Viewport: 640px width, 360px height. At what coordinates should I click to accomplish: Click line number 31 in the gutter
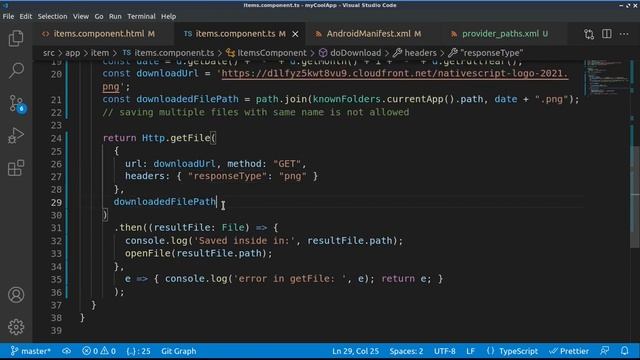pos(56,228)
